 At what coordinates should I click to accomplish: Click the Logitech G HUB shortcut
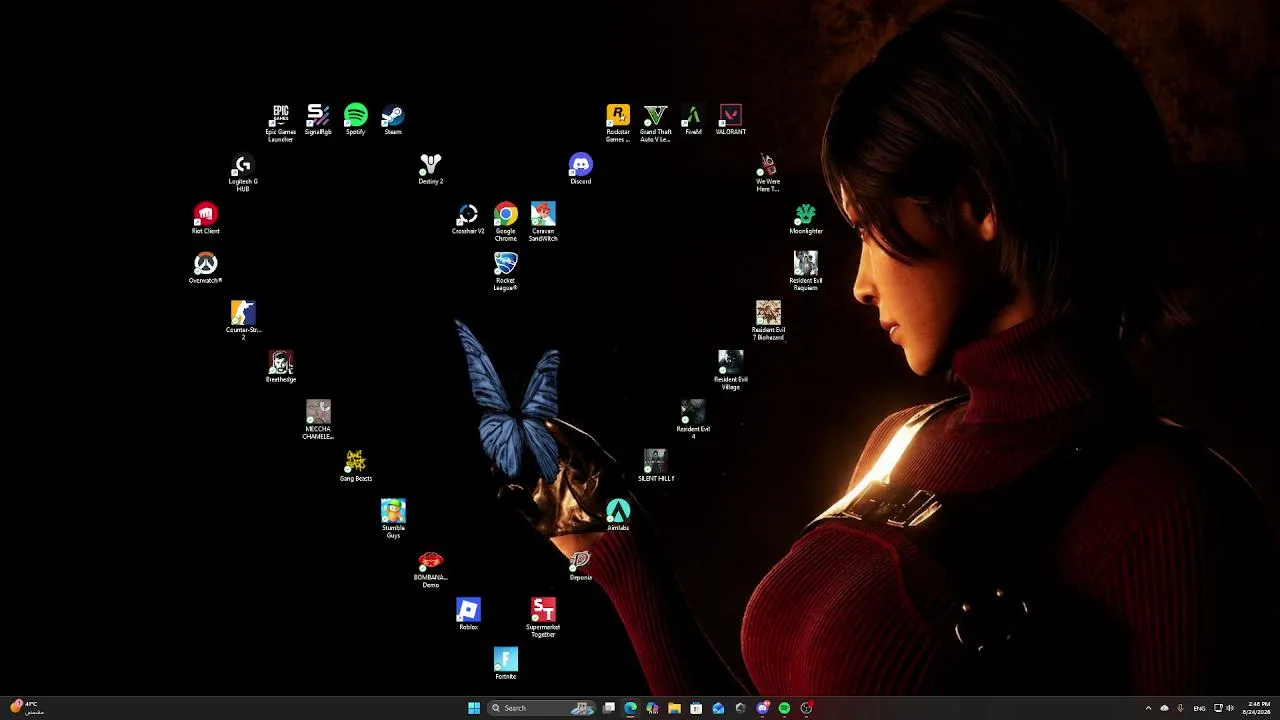(243, 172)
